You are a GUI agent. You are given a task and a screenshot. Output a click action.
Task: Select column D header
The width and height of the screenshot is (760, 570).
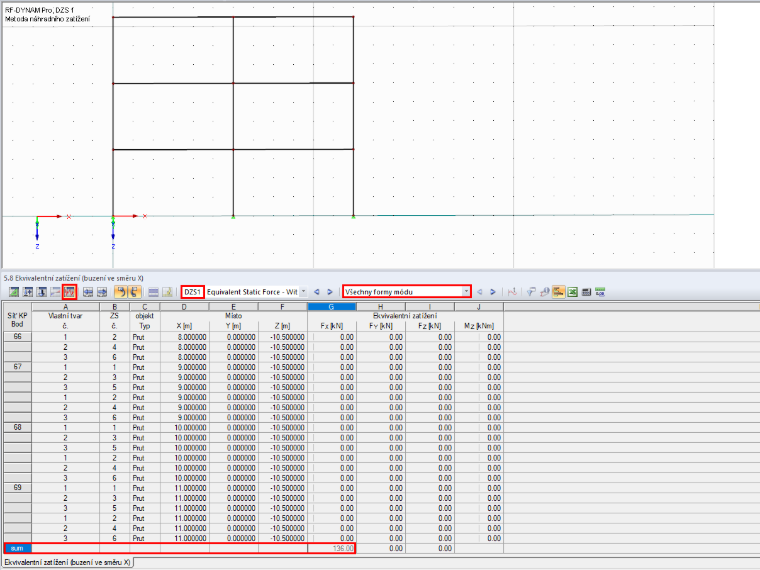click(184, 306)
